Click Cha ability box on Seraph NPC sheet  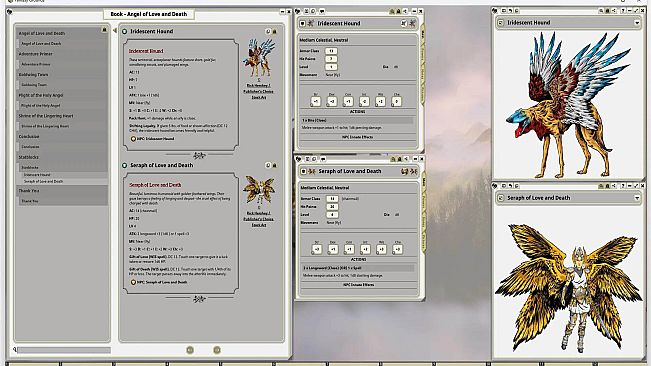(397, 249)
